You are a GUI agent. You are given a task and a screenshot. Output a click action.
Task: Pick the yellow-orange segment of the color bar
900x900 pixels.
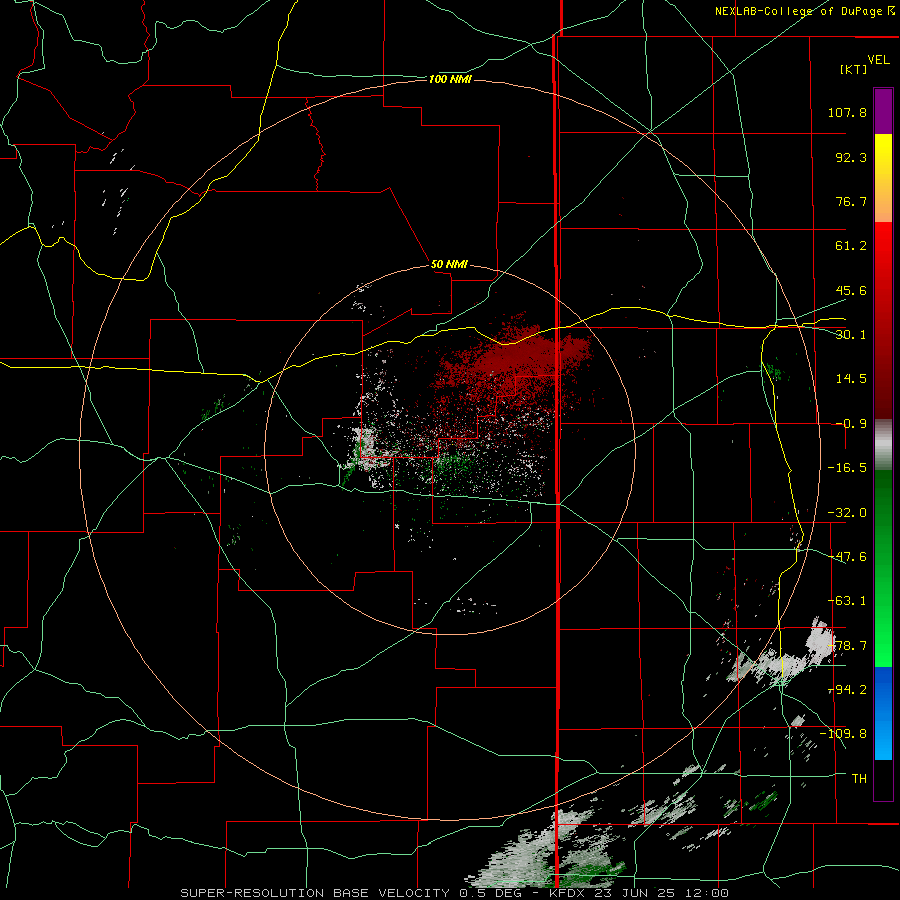pos(883,178)
